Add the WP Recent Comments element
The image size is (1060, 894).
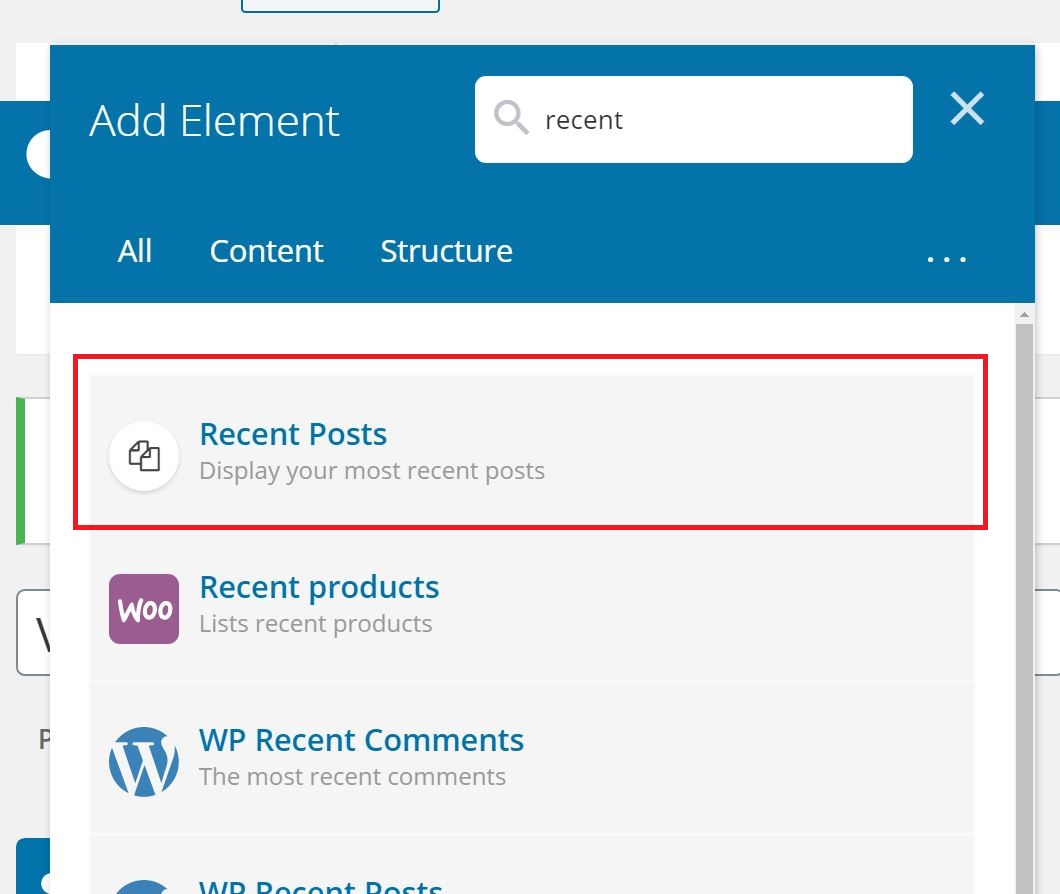pyautogui.click(x=531, y=758)
